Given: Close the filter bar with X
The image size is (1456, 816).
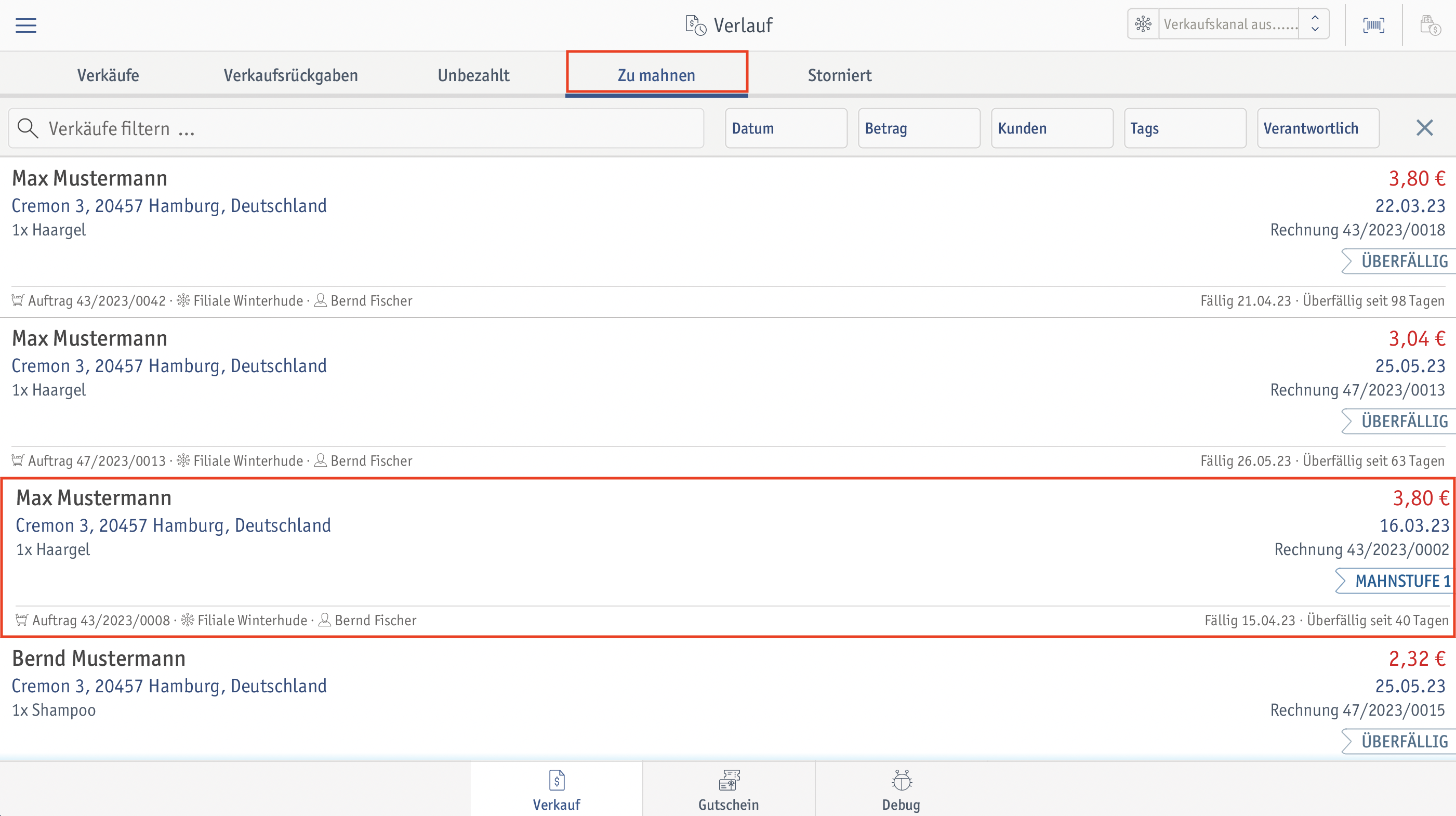Looking at the screenshot, I should [x=1425, y=128].
